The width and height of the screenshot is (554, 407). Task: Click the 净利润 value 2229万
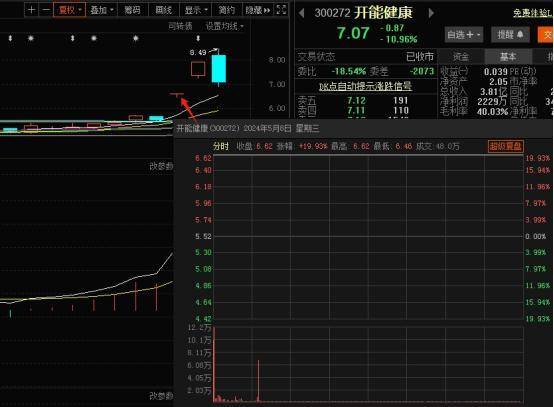(x=492, y=102)
